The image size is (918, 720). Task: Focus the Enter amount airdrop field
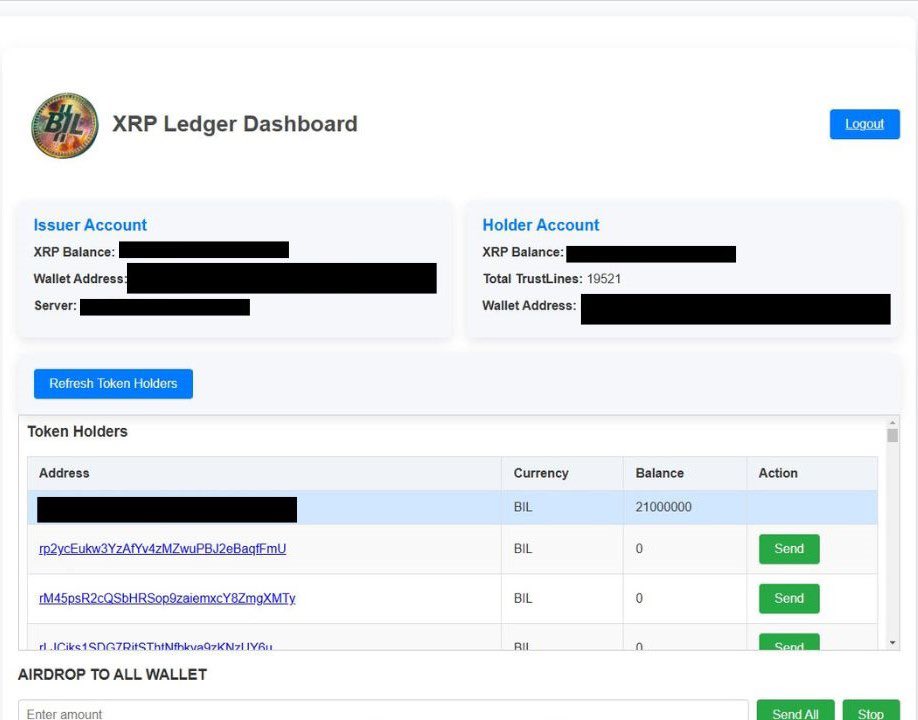click(383, 711)
